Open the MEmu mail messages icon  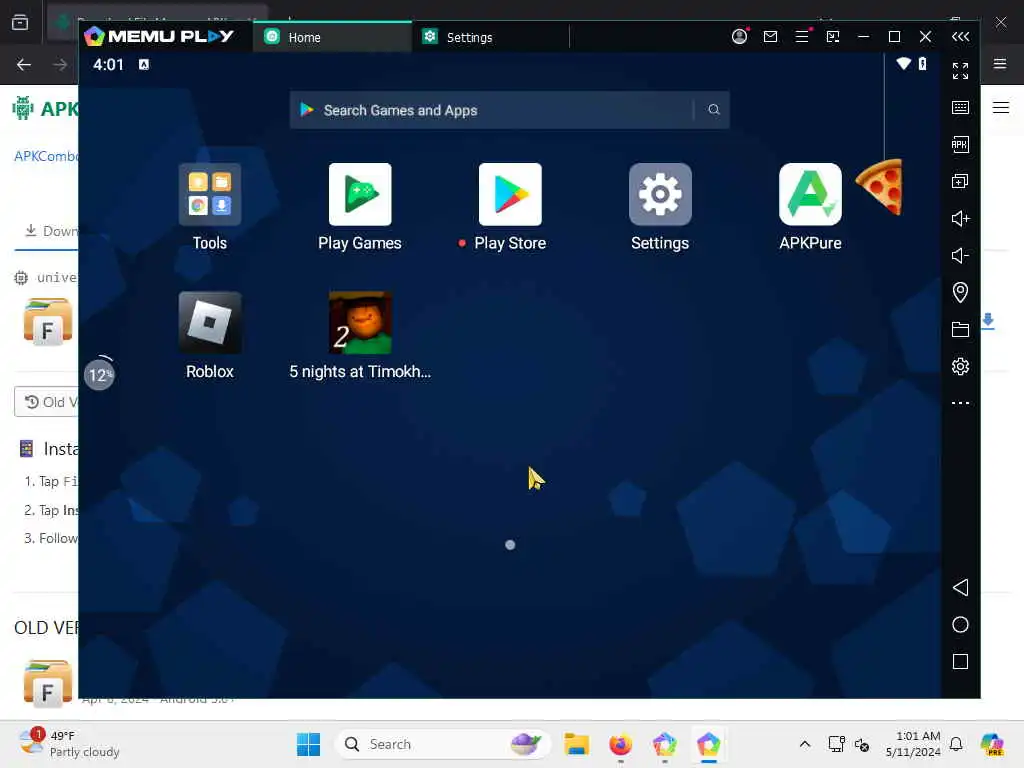tap(771, 37)
